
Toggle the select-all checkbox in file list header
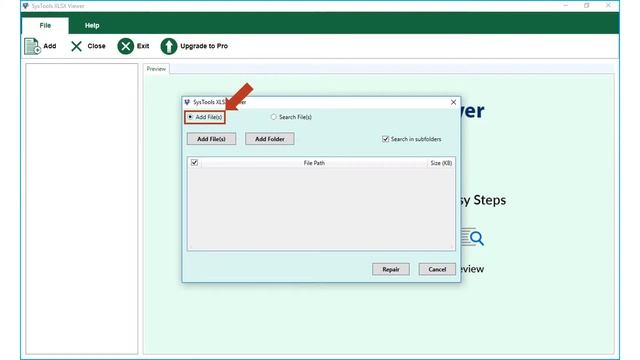(x=194, y=162)
